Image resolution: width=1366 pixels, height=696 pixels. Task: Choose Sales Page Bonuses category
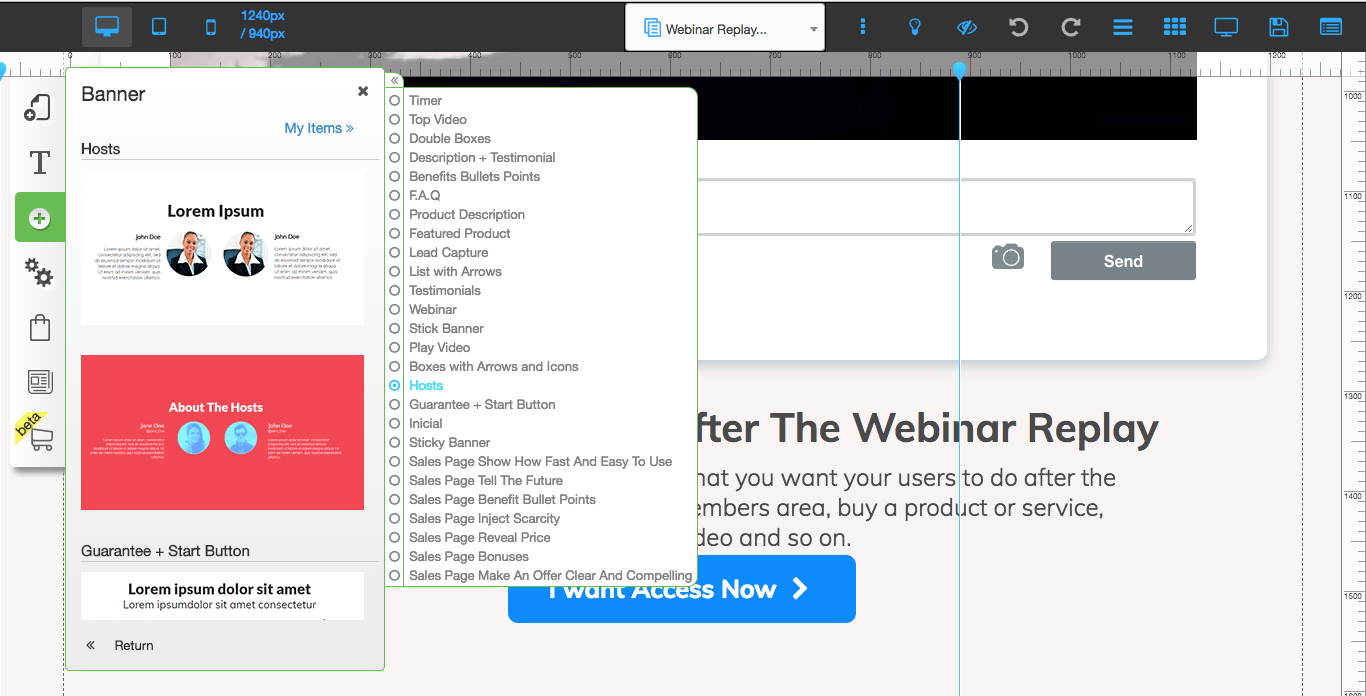[469, 556]
